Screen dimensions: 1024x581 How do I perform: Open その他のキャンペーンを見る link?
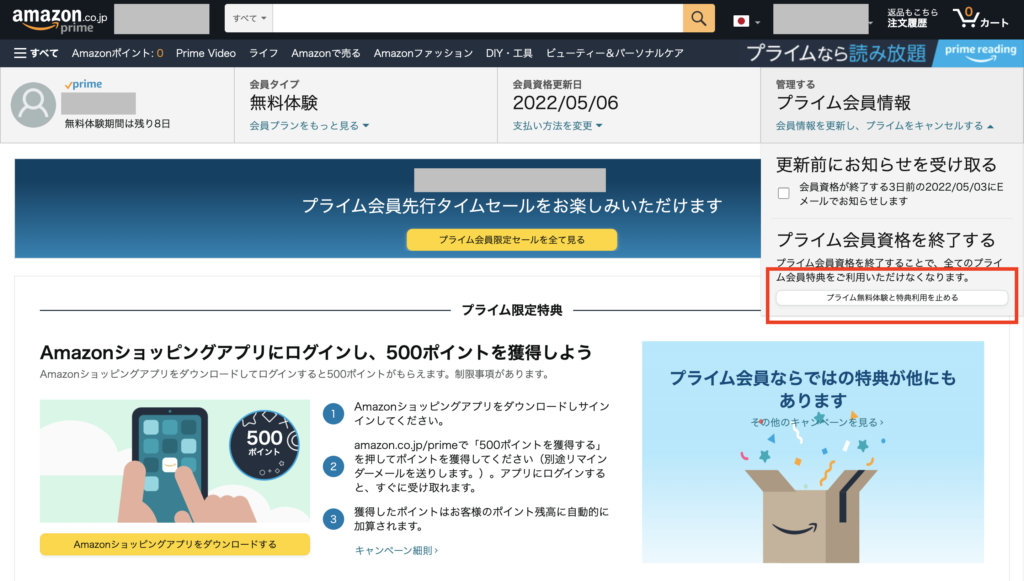click(817, 422)
